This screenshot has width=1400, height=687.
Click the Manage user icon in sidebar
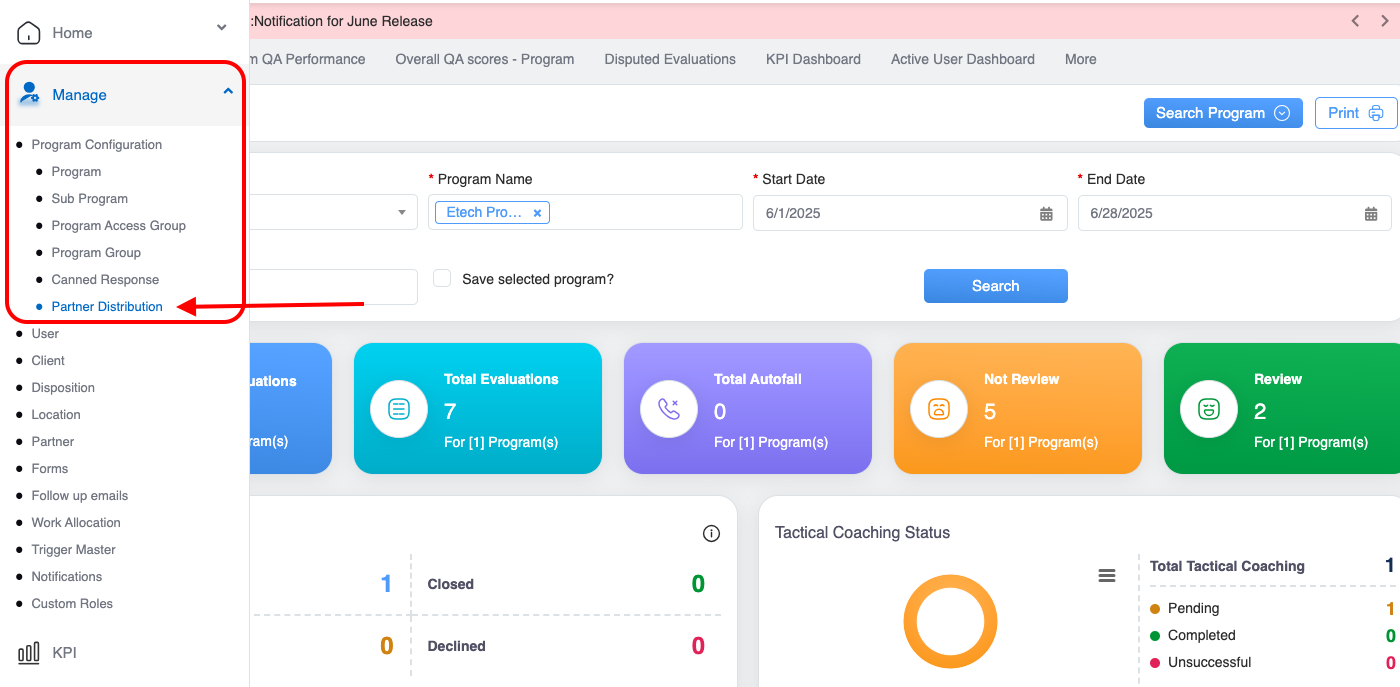29,94
